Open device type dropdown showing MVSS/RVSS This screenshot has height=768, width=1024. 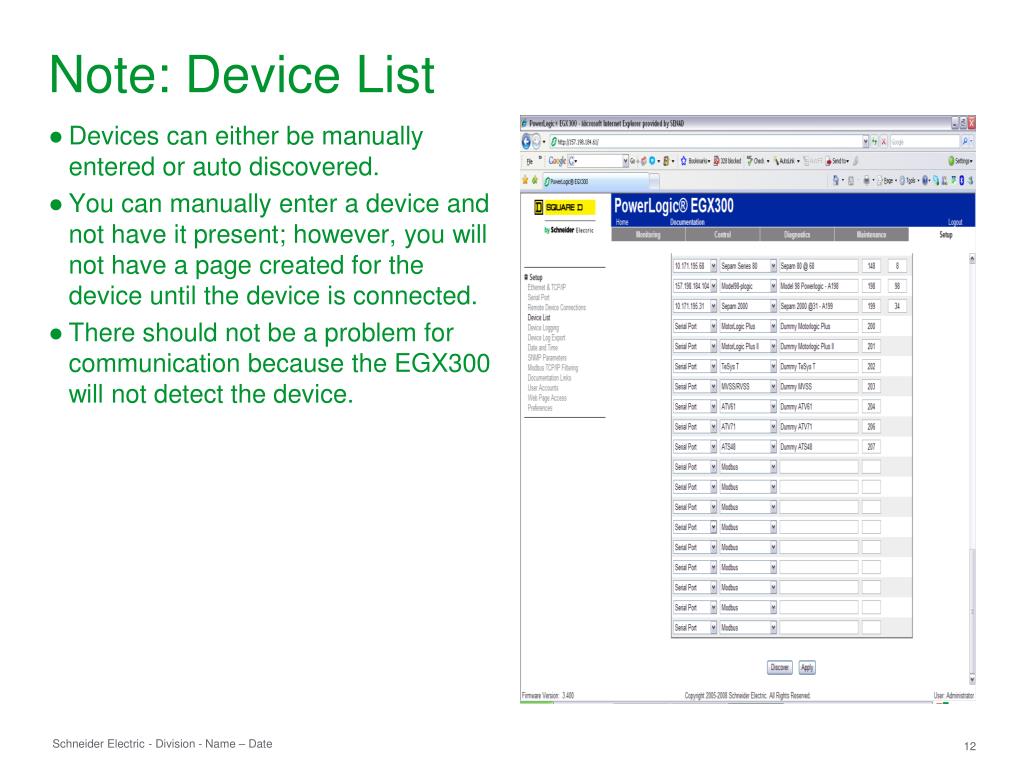748,387
